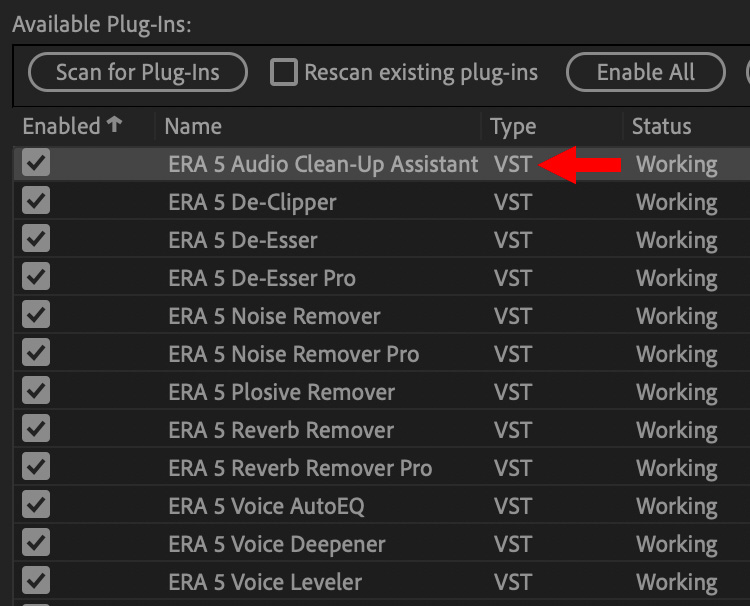Click VST type cell of De-Clipper row

pos(513,202)
